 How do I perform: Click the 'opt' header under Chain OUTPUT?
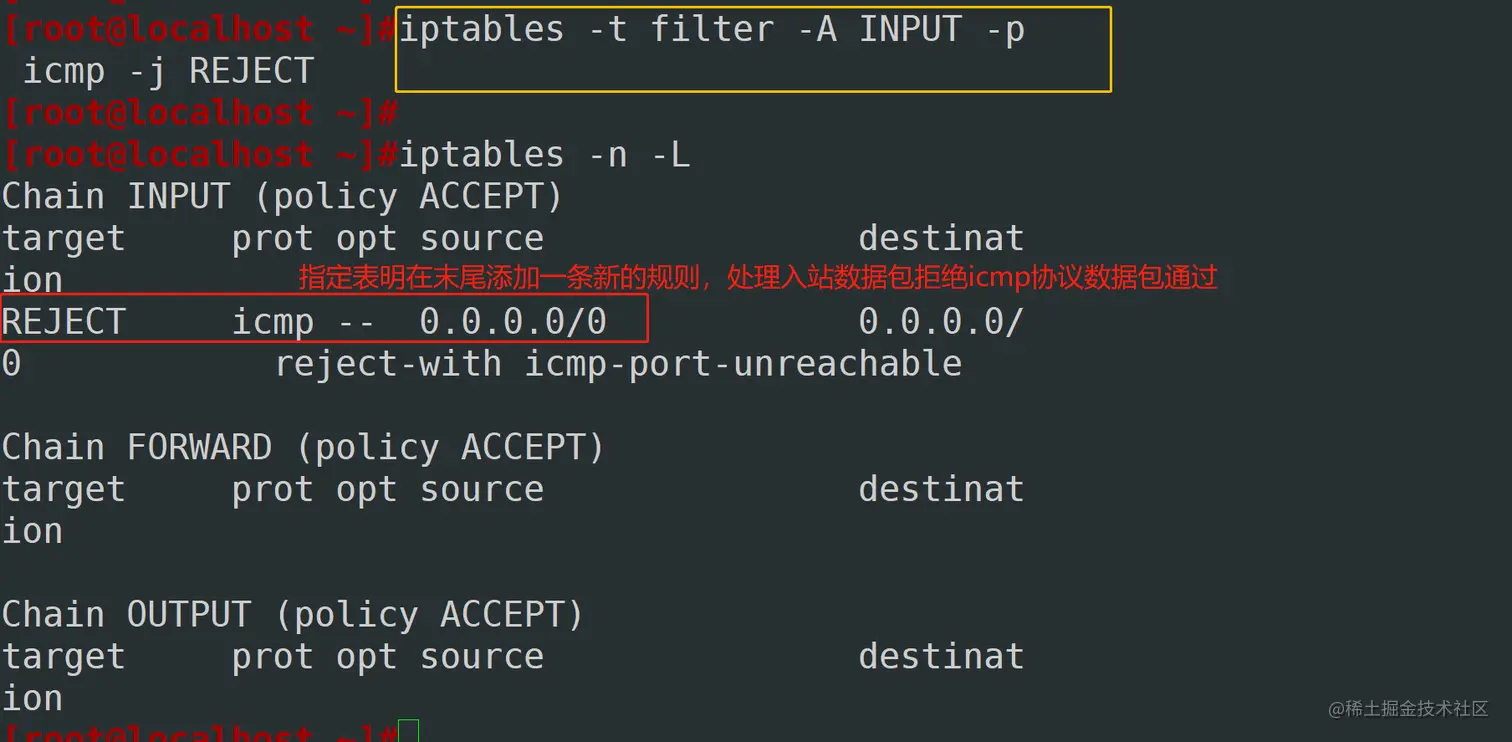coord(366,656)
